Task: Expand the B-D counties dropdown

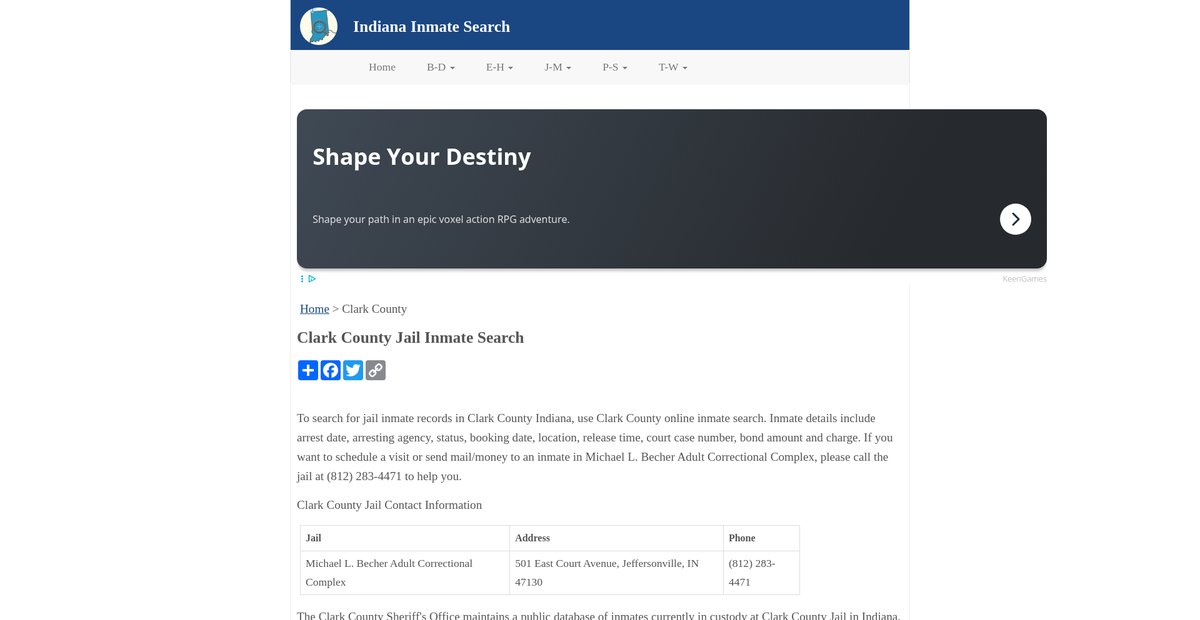Action: pyautogui.click(x=441, y=67)
